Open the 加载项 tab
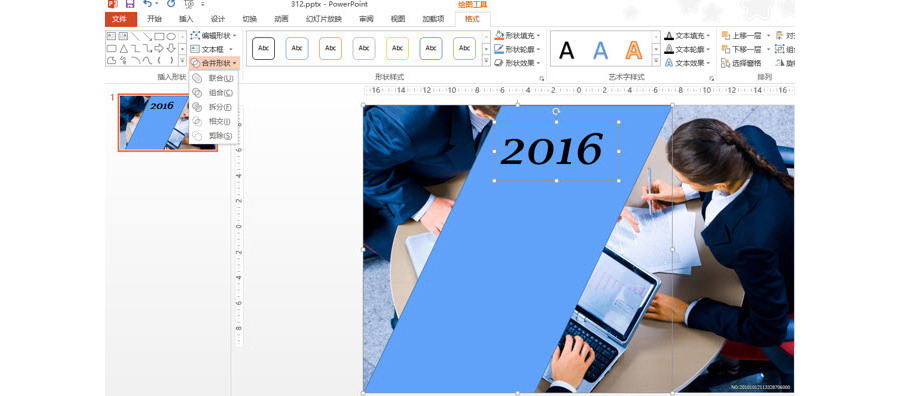Screen dimensions: 900x396 [433, 20]
